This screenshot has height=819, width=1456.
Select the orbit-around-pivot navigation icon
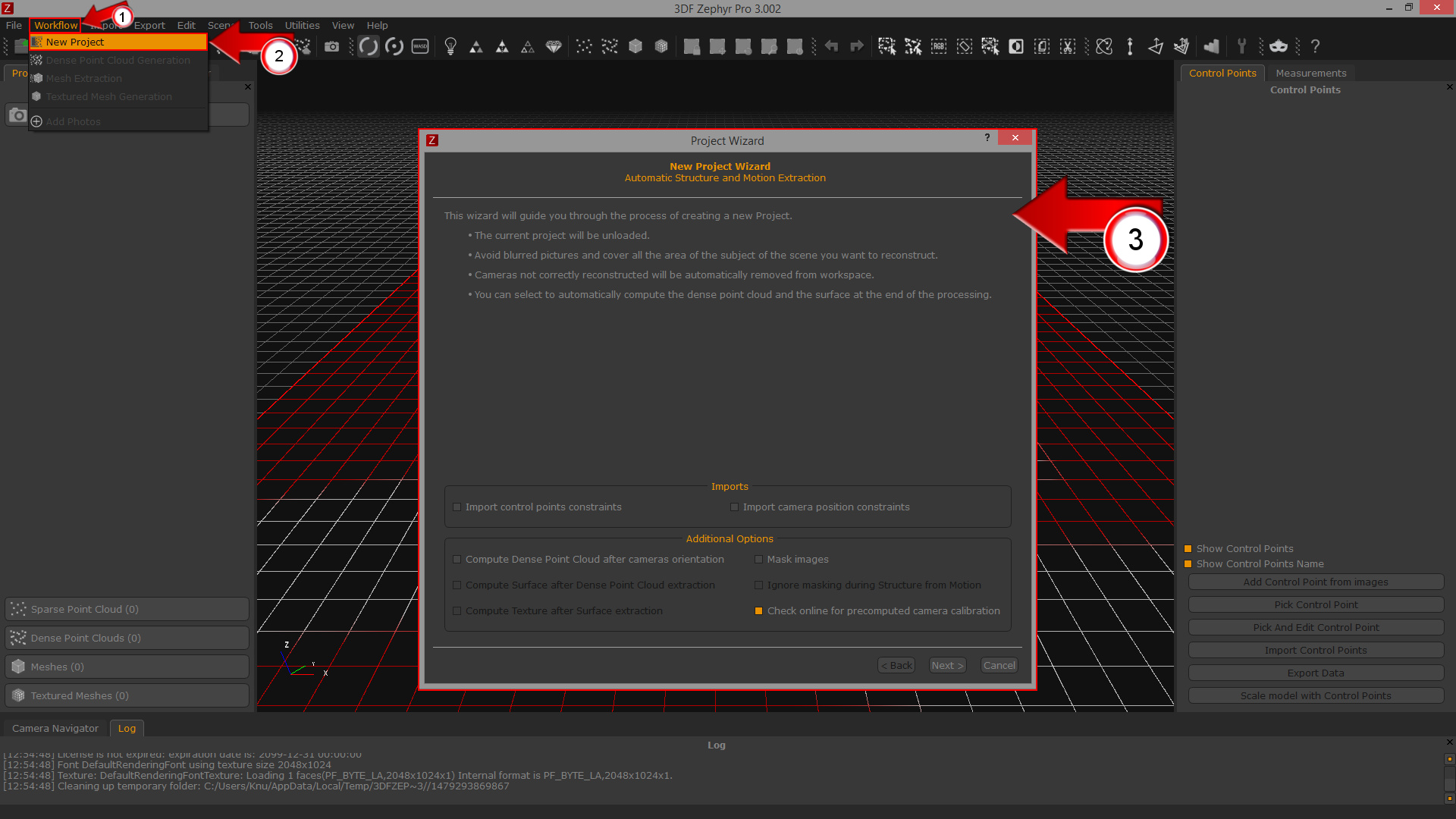click(394, 47)
